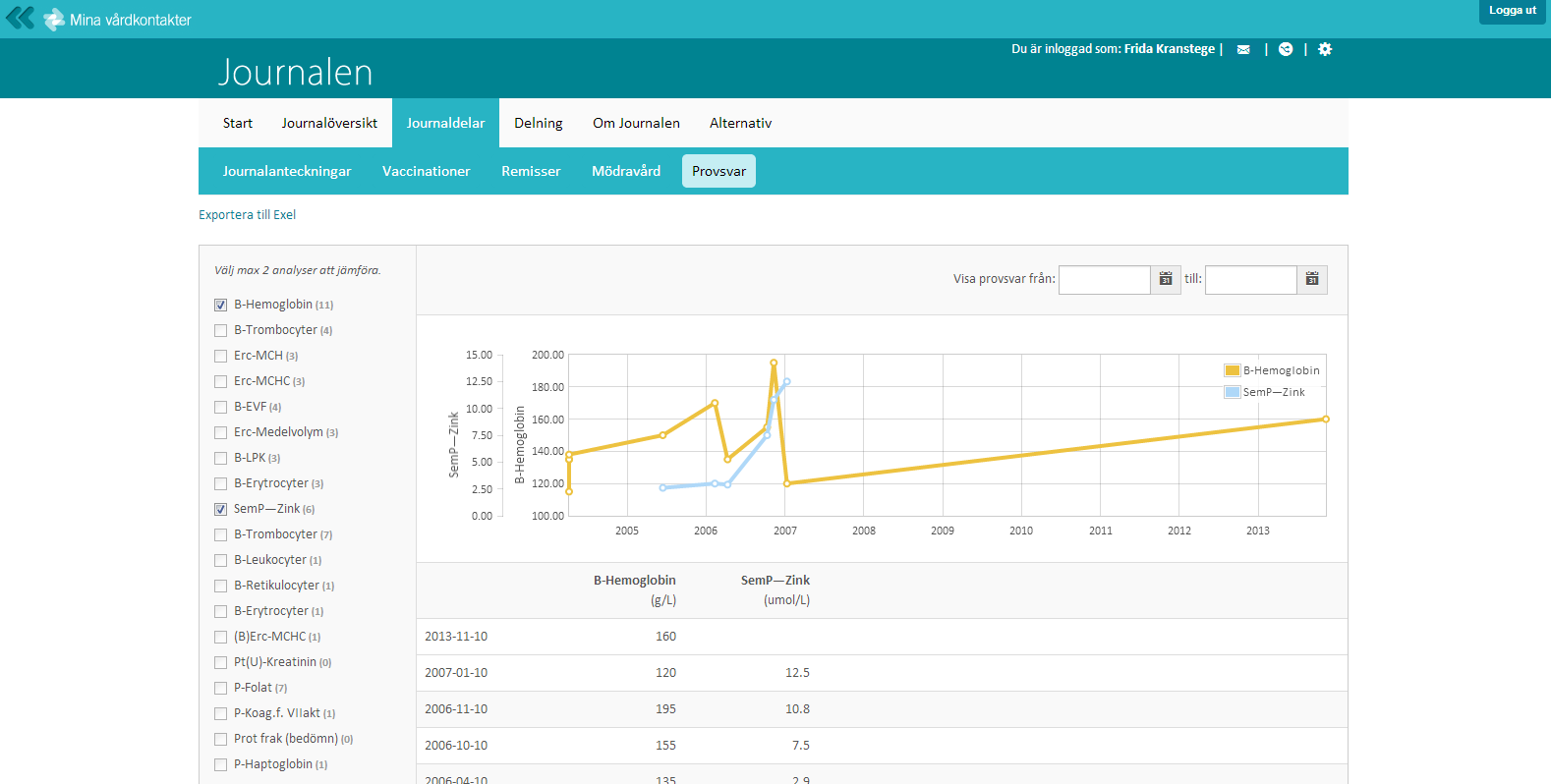1551x784 pixels.
Task: Click the Mina vårdkontakter logo icon
Action: 54,19
